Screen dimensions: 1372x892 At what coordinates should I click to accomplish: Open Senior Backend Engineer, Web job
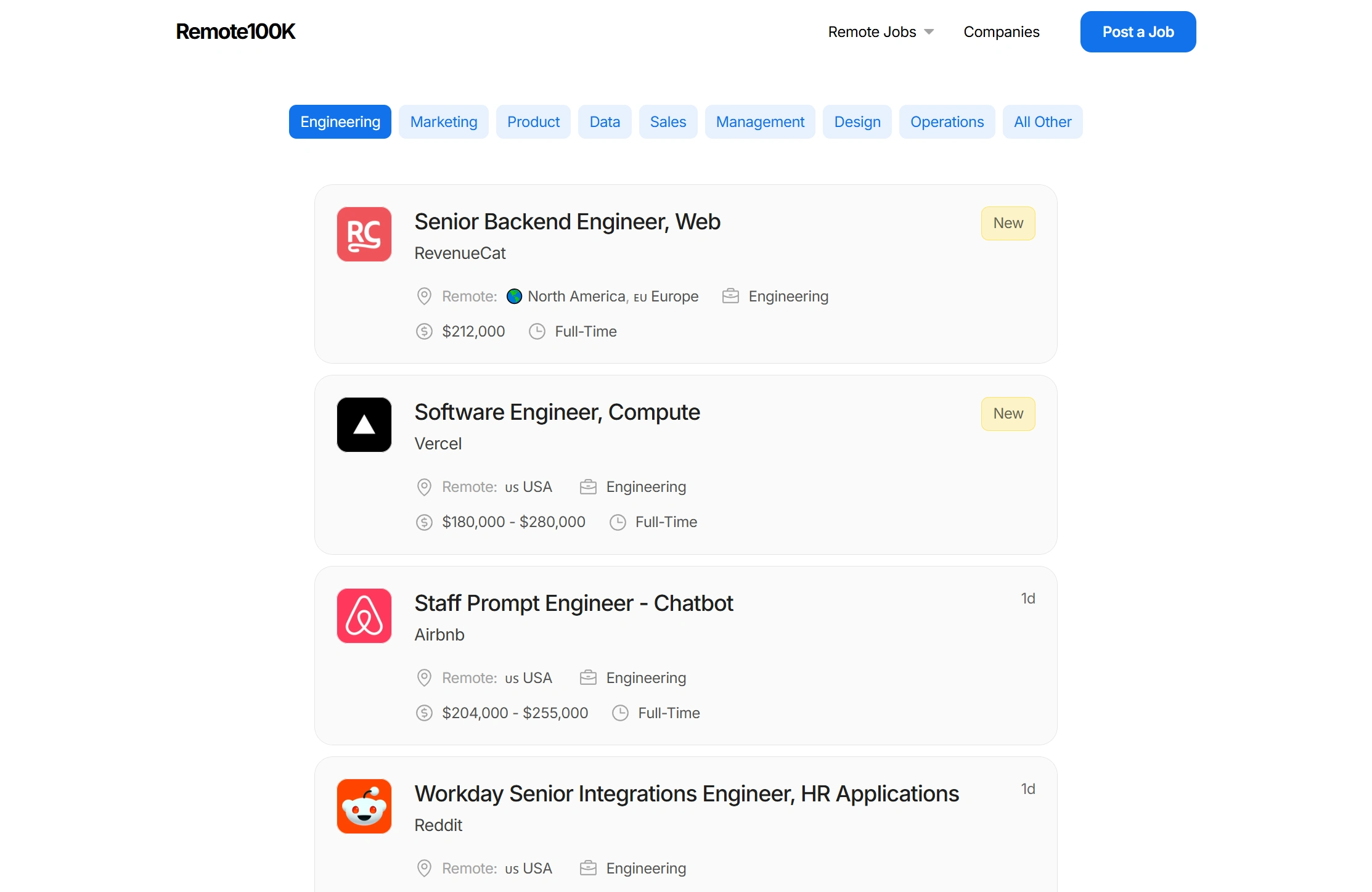pos(567,222)
